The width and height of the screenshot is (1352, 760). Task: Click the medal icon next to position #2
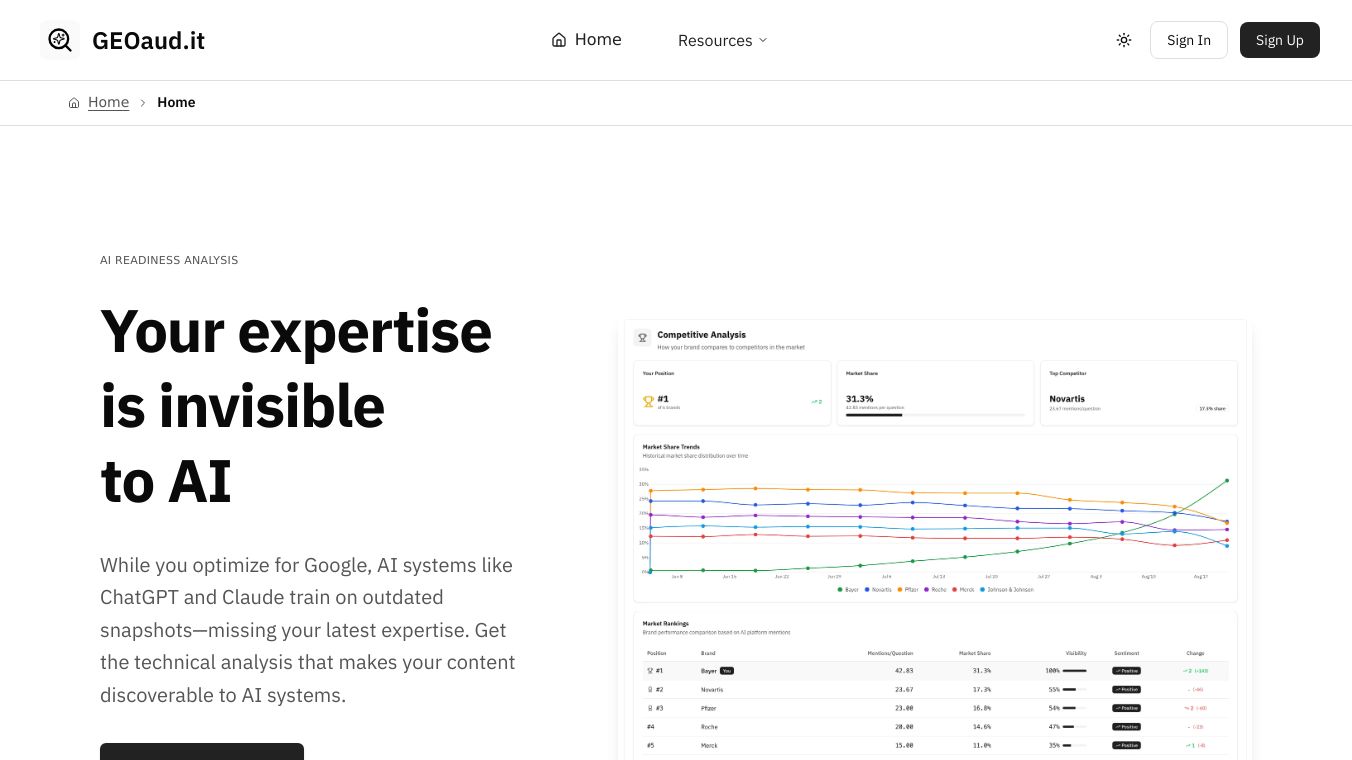tap(650, 689)
